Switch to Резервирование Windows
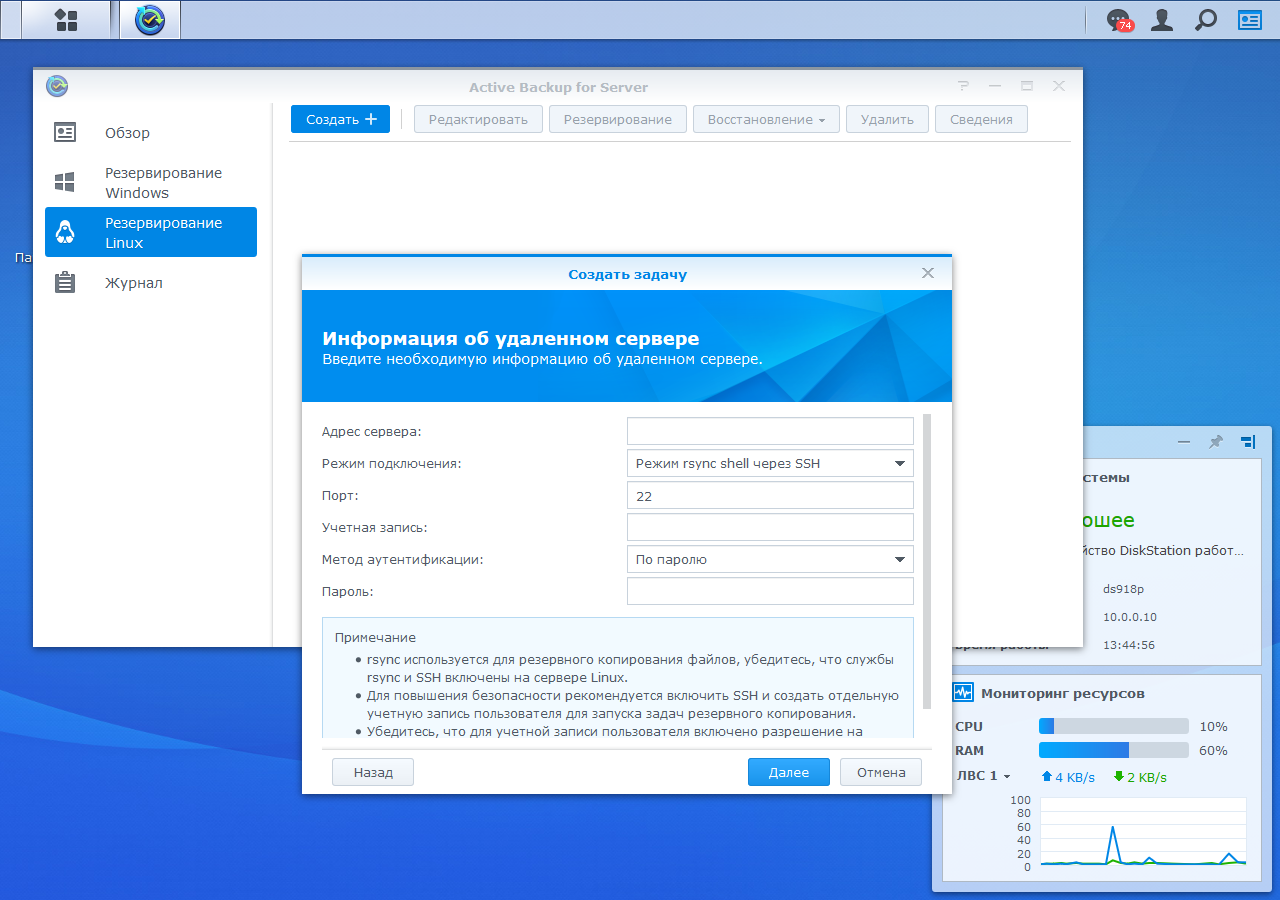 pyautogui.click(x=151, y=182)
